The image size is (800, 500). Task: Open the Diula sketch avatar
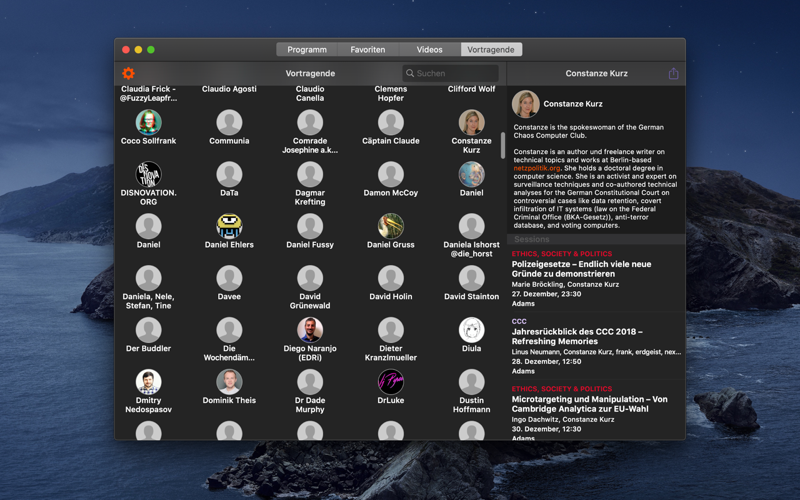pyautogui.click(x=471, y=330)
